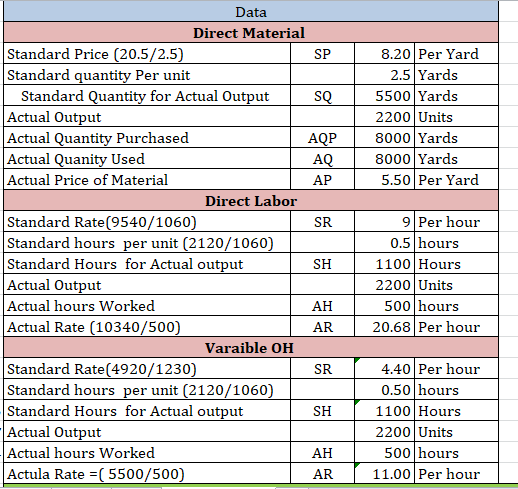Click "AR" in the 10340/500 row

(322, 327)
